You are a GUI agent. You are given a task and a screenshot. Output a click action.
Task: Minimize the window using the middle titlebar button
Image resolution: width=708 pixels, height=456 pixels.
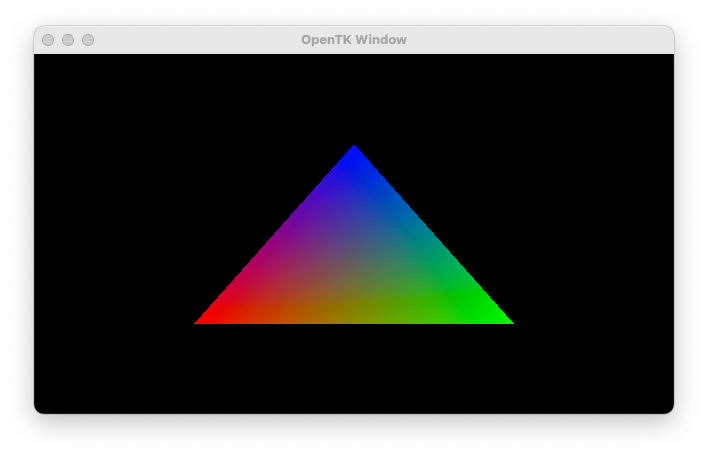tap(68, 40)
